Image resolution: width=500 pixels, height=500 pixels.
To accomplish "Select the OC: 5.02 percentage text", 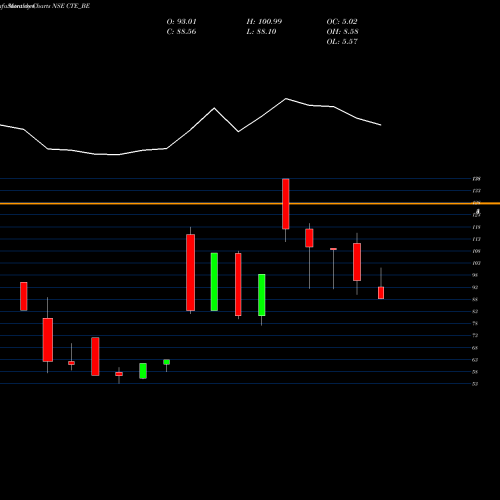I will click(342, 22).
